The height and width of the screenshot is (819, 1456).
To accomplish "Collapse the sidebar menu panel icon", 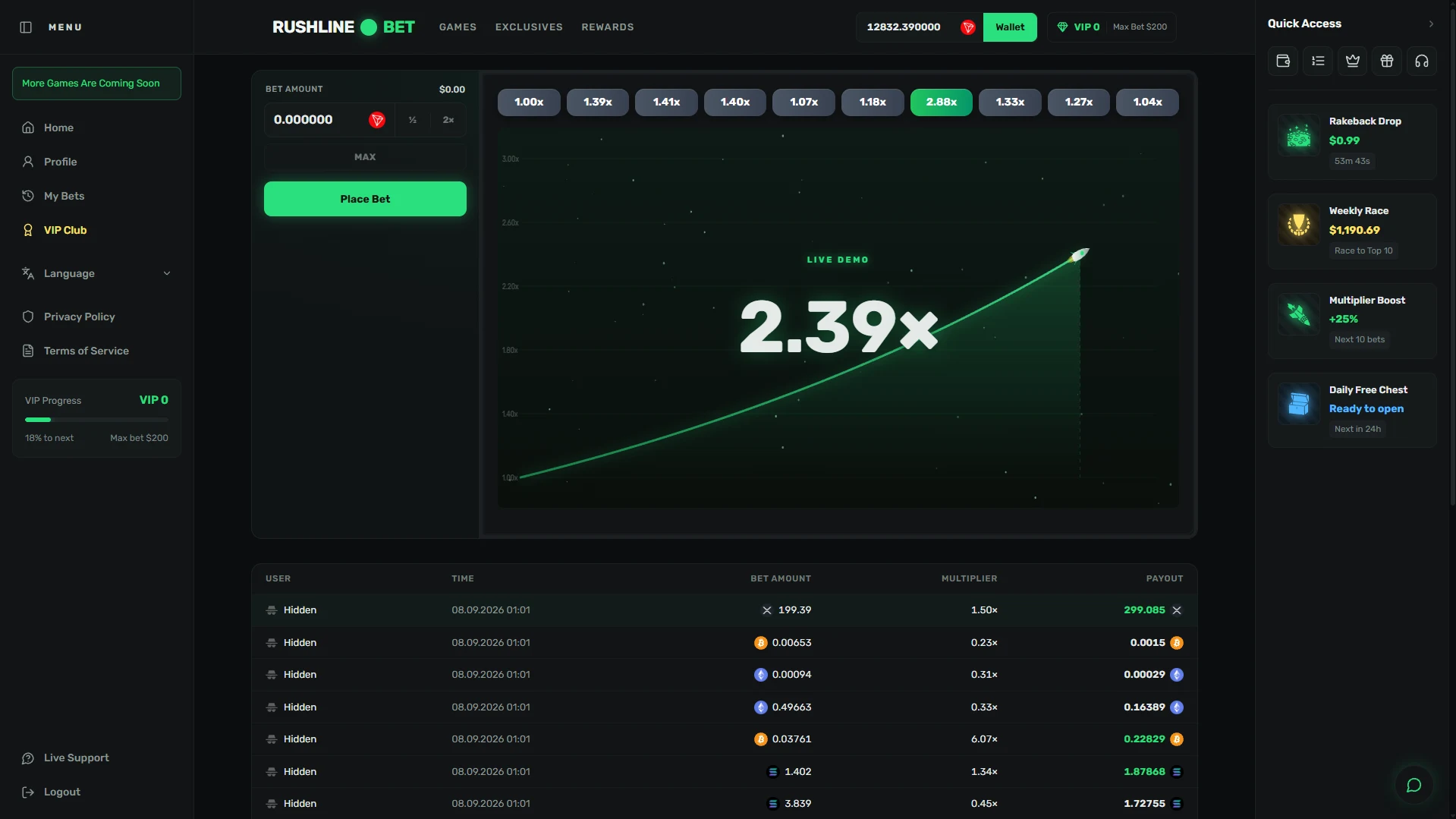I will click(26, 27).
